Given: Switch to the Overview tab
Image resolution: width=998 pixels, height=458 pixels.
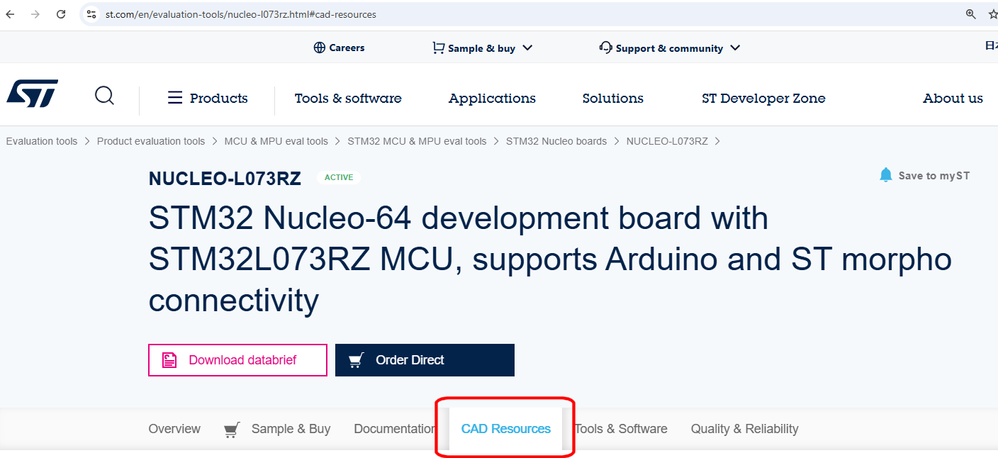Looking at the screenshot, I should 174,429.
